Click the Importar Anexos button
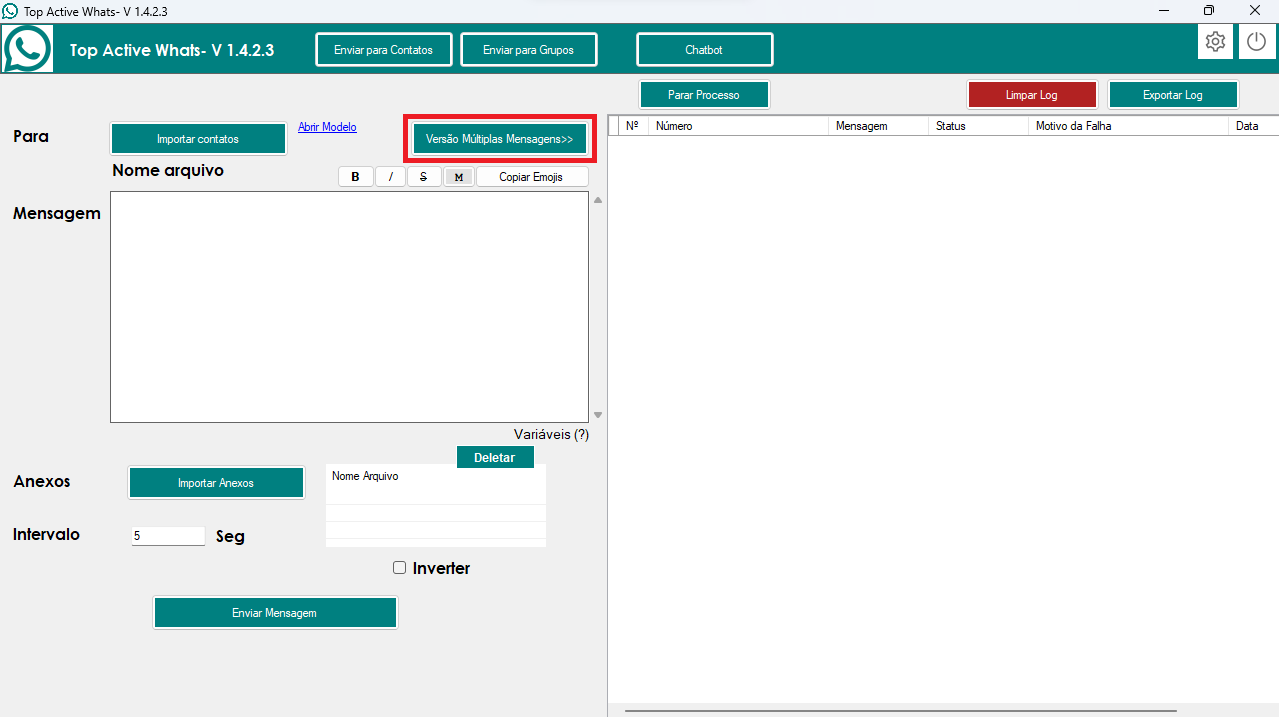The image size is (1279, 717). coord(216,483)
